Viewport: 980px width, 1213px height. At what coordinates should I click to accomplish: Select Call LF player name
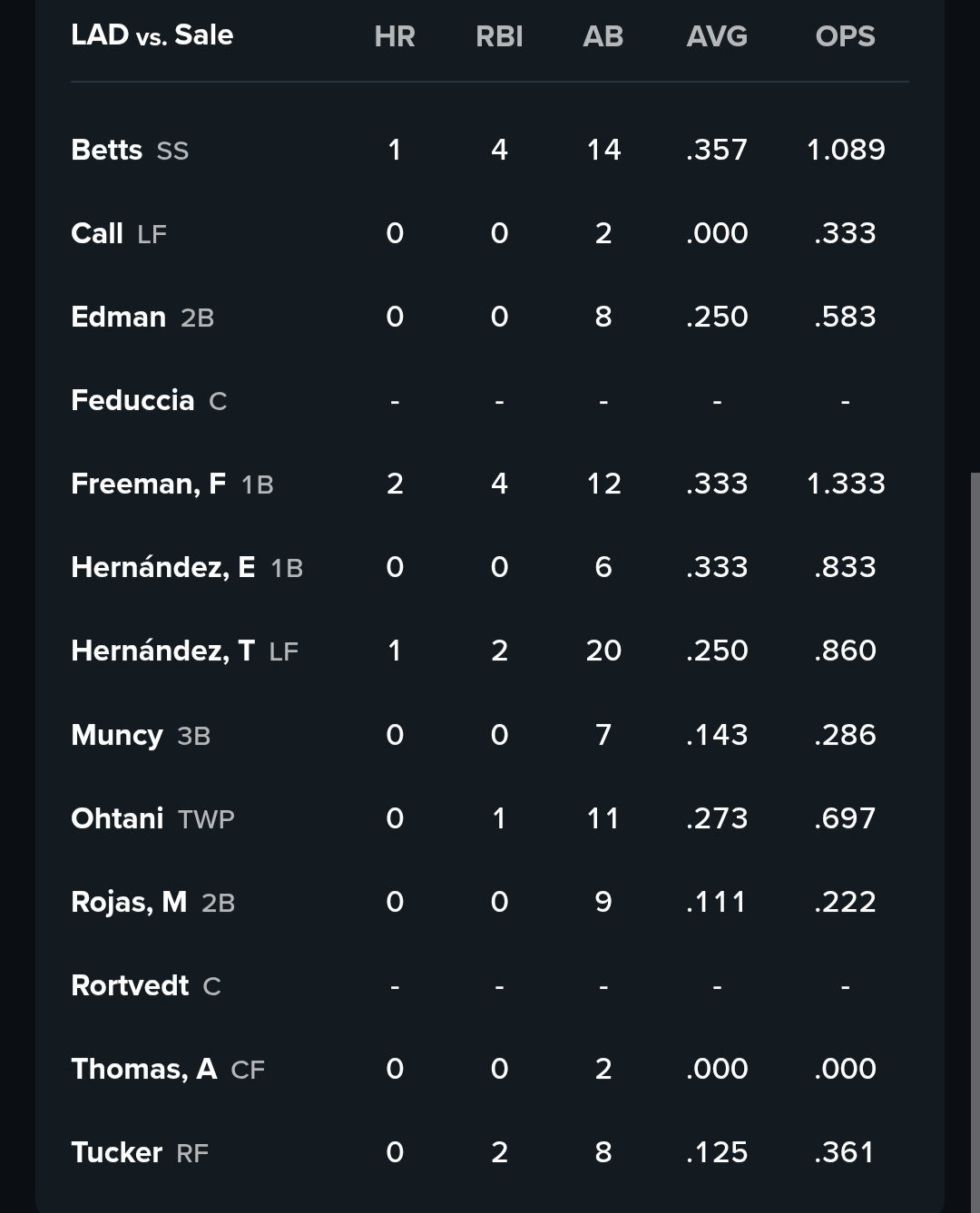[119, 233]
